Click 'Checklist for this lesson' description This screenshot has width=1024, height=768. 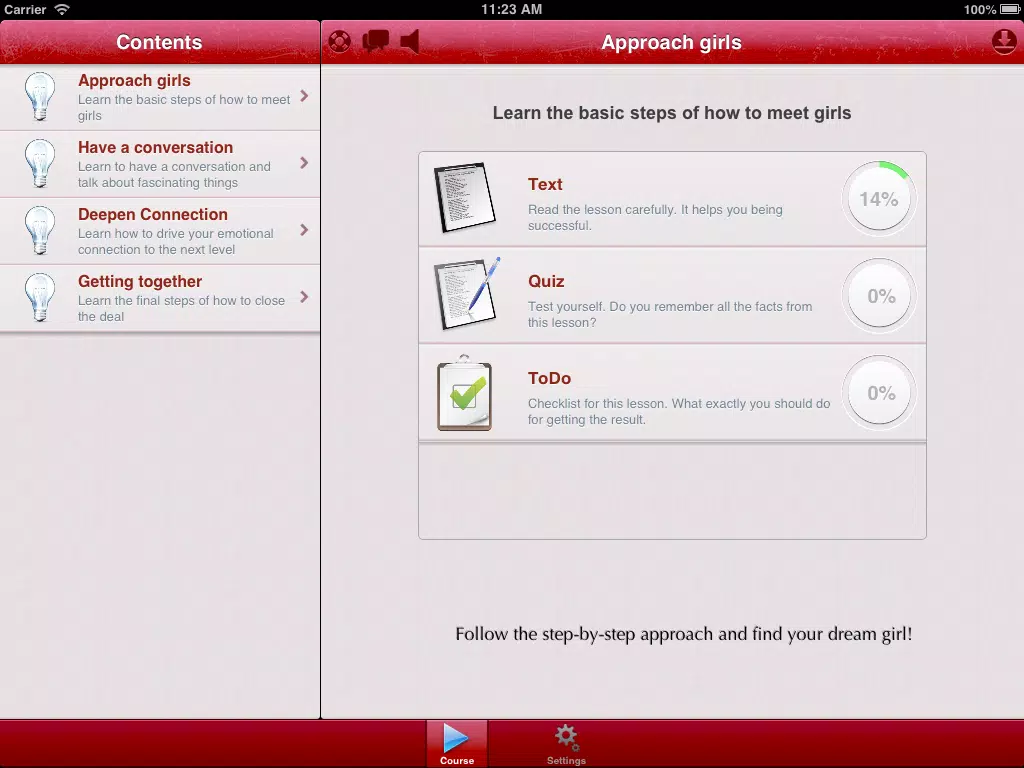click(x=679, y=411)
